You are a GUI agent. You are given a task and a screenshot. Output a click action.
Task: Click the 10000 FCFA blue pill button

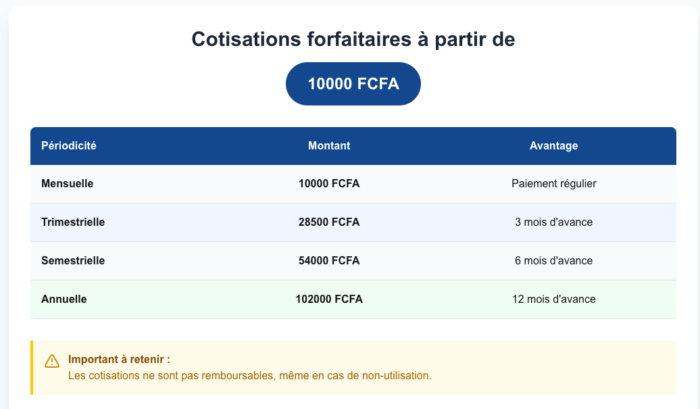pos(353,84)
